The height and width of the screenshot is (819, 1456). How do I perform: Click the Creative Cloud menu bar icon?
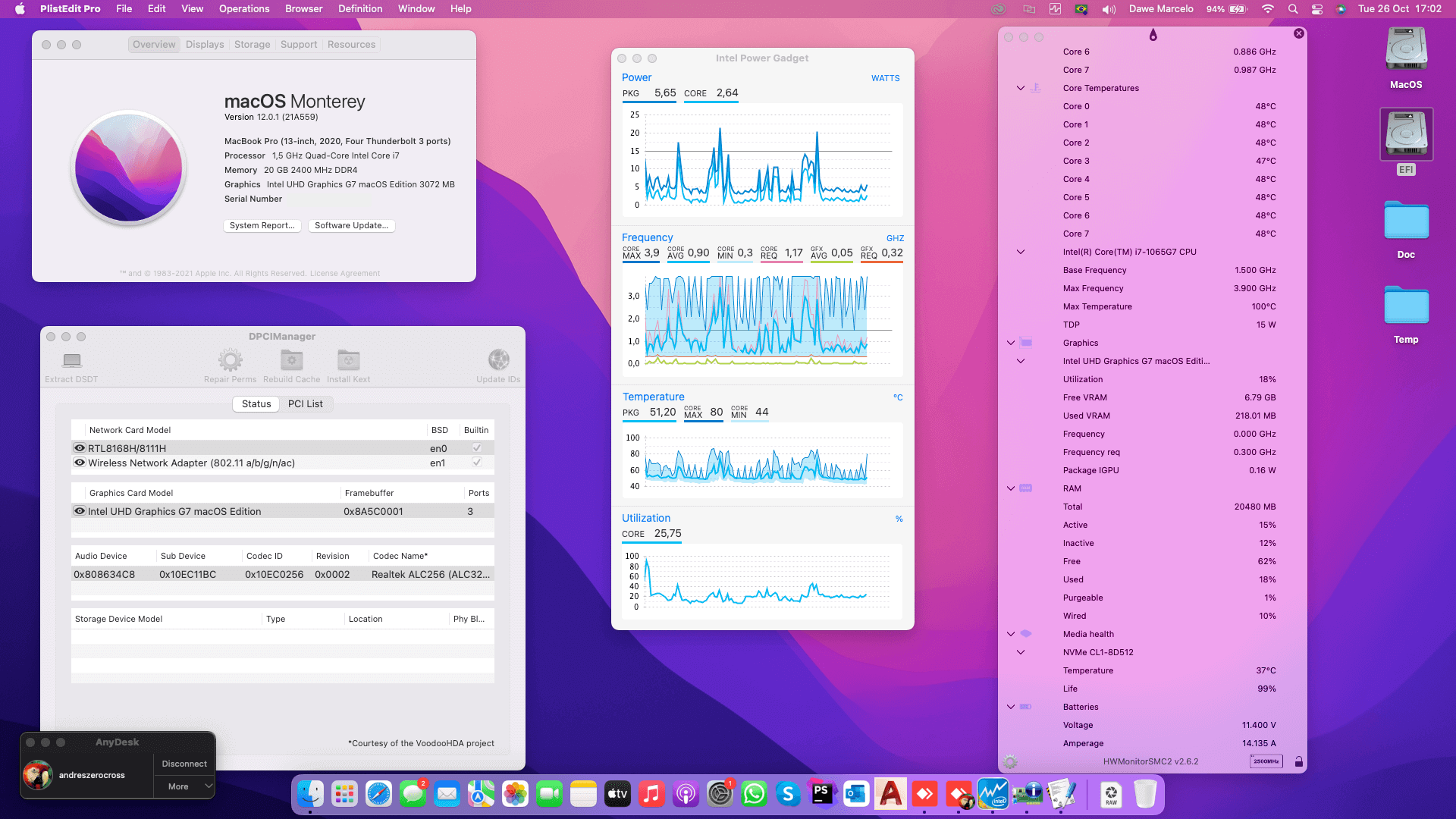tap(999, 9)
